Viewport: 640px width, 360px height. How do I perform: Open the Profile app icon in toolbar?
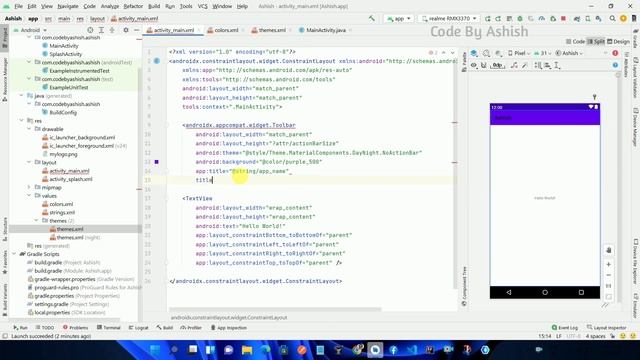pyautogui.click(x=542, y=18)
